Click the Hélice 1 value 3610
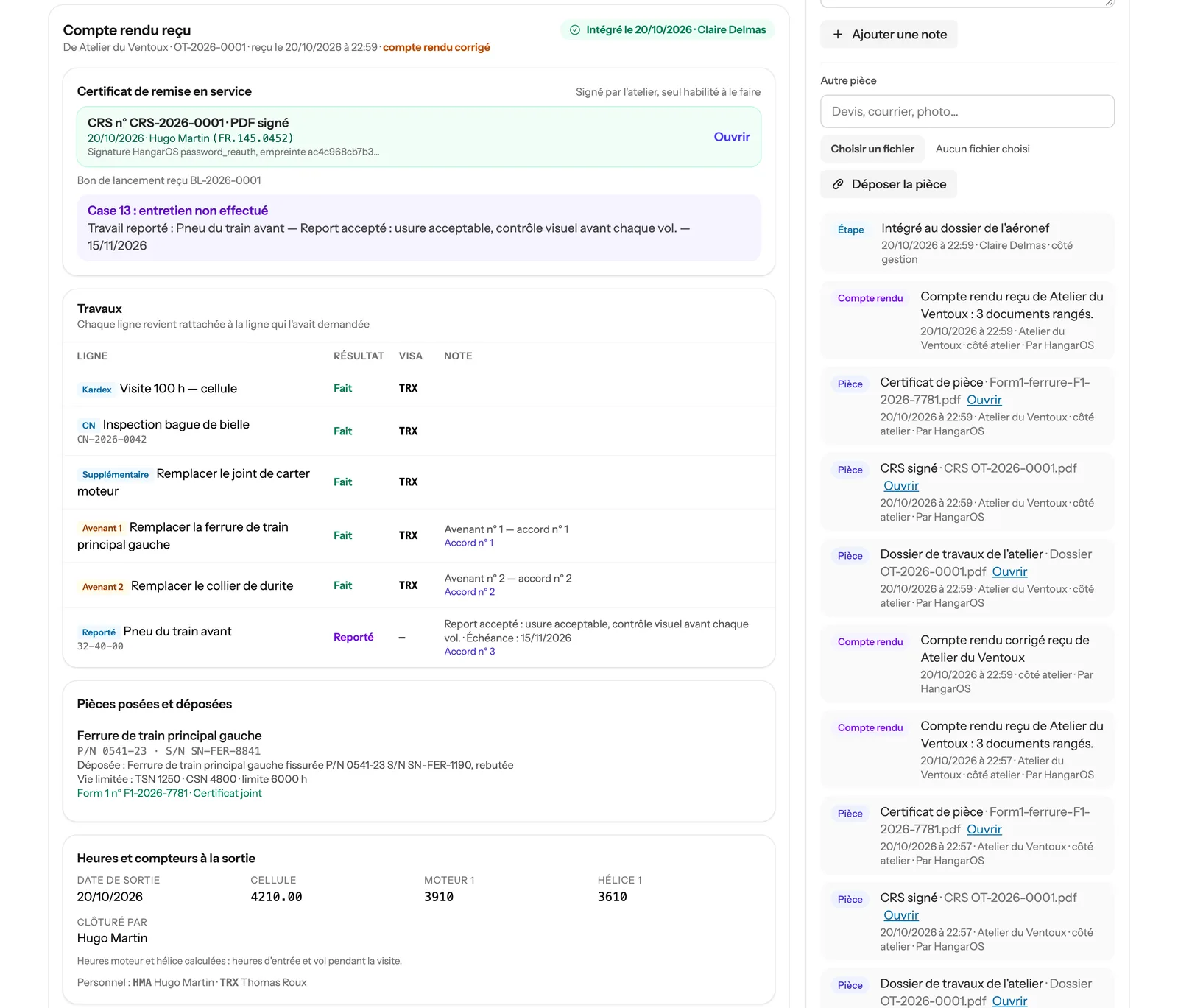The height and width of the screenshot is (1008, 1178). click(612, 897)
